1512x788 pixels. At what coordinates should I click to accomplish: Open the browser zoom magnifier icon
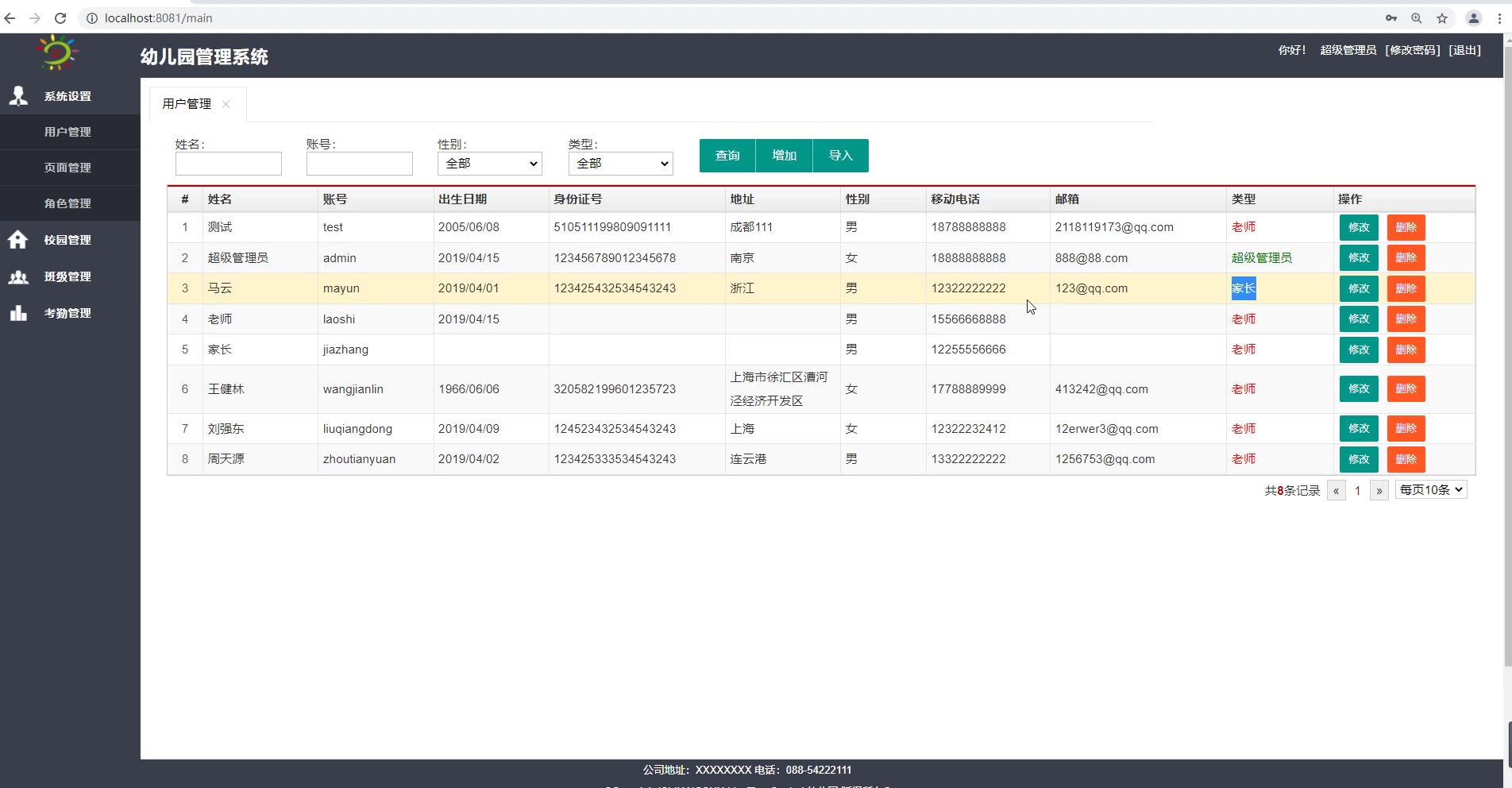point(1416,18)
